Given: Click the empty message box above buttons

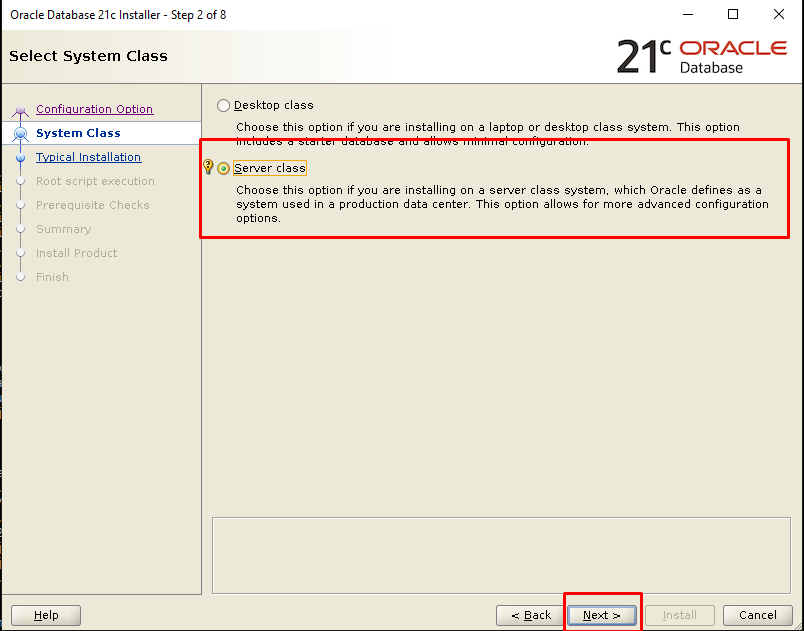Looking at the screenshot, I should [x=501, y=555].
